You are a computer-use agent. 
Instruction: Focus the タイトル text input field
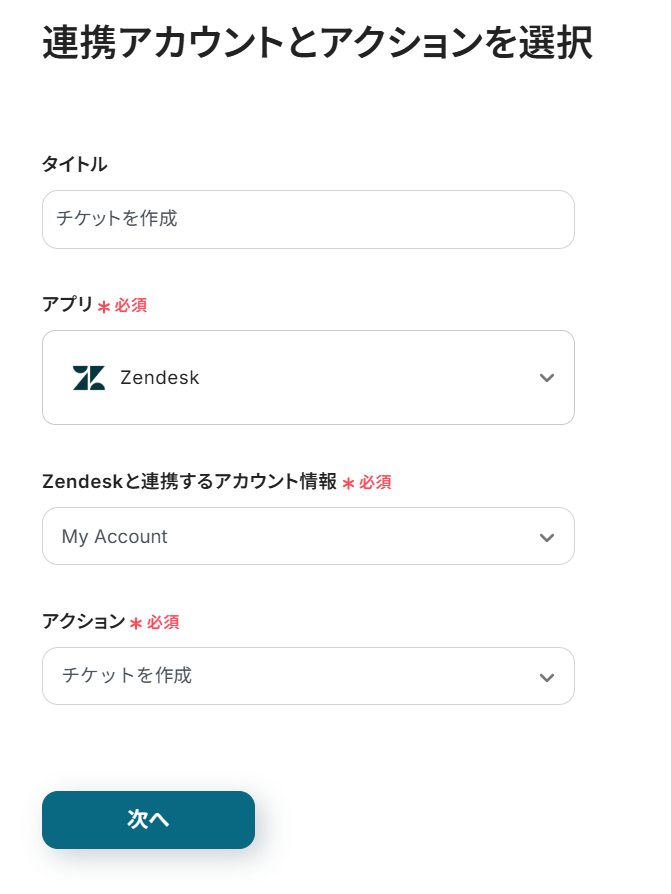pos(308,219)
